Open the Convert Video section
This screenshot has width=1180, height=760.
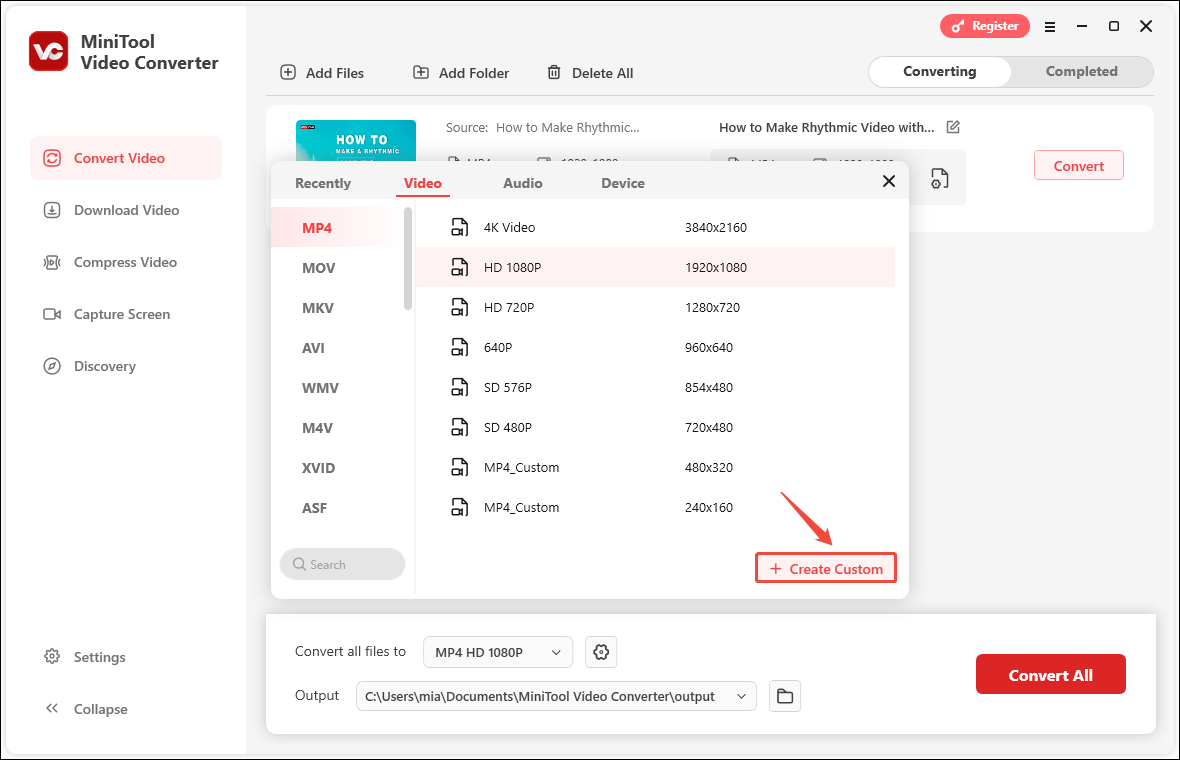126,158
